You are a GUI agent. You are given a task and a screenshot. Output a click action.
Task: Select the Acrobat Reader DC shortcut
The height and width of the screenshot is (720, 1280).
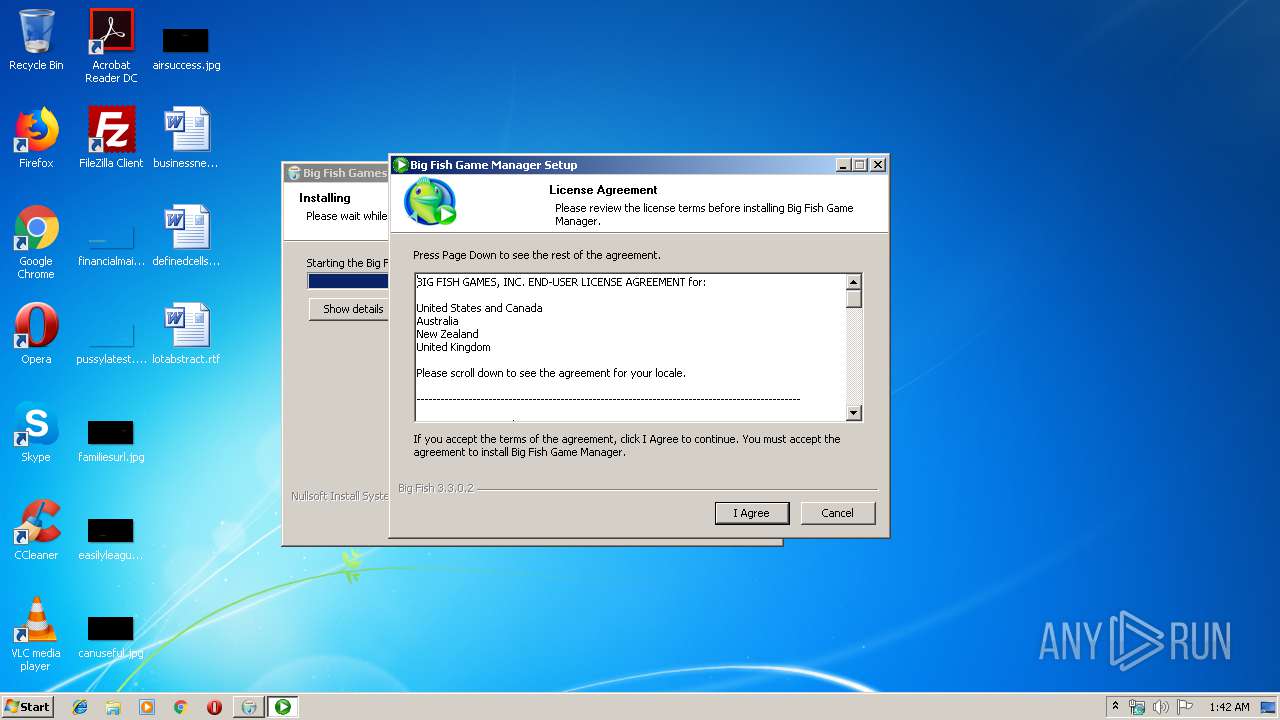pyautogui.click(x=111, y=46)
